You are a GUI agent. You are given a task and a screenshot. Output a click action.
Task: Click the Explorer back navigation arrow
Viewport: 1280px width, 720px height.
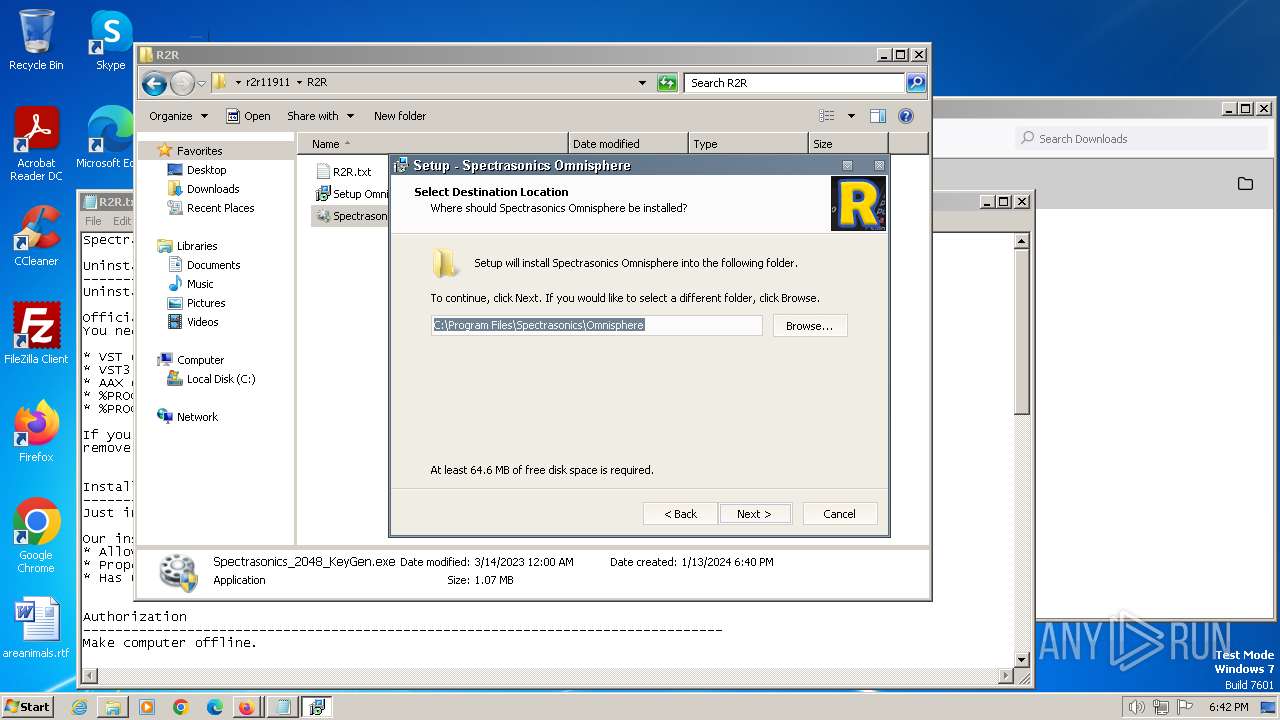[154, 83]
